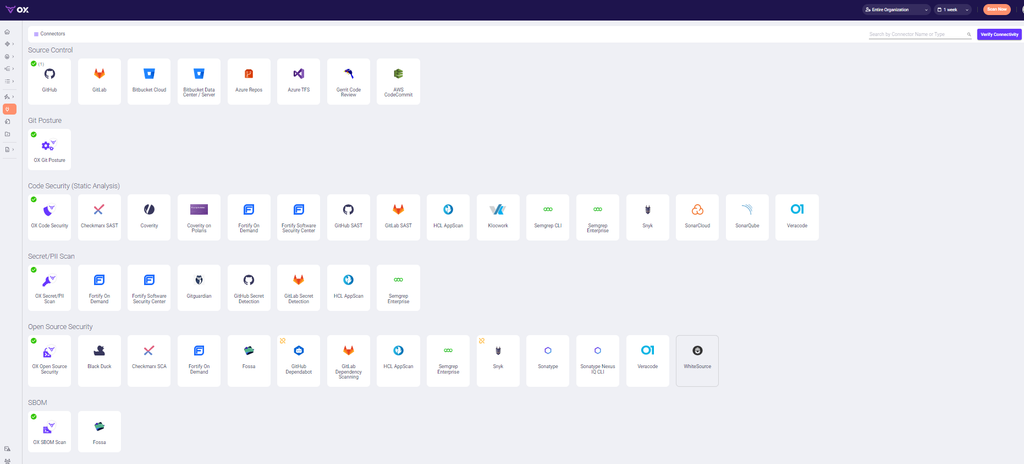Select the Gitguardian connector
Image resolution: width=1024 pixels, height=464 pixels.
tap(199, 288)
